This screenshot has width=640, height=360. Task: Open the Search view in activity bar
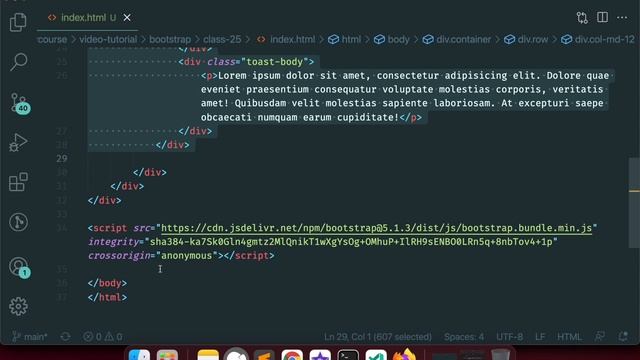tap(18, 62)
